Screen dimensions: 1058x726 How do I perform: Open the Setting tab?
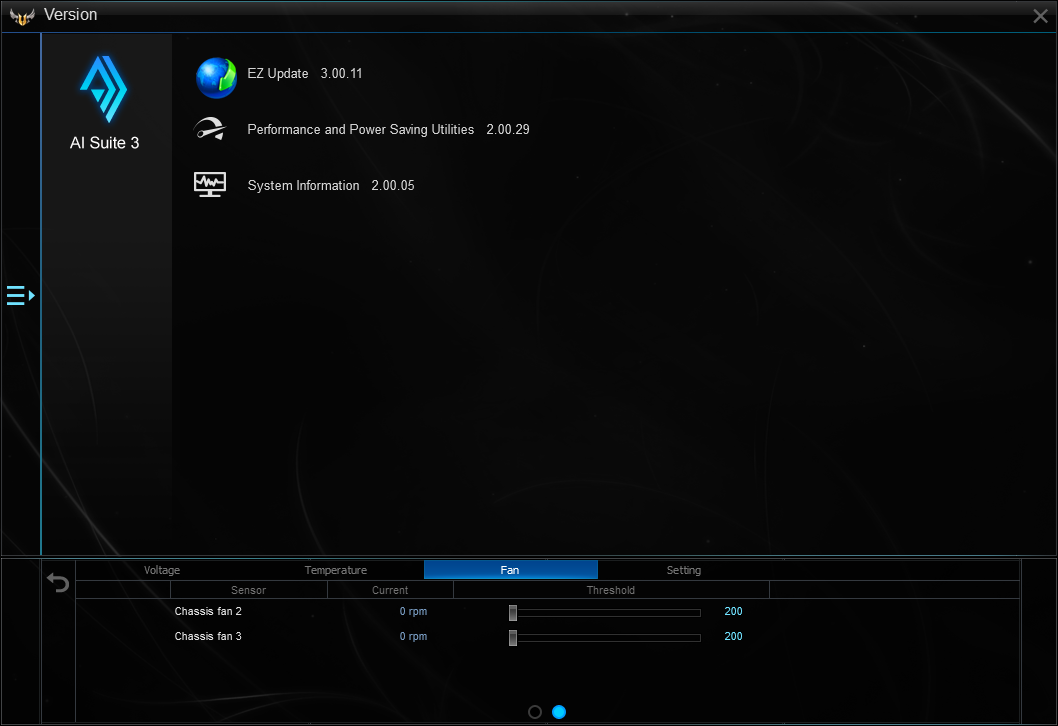(684, 570)
